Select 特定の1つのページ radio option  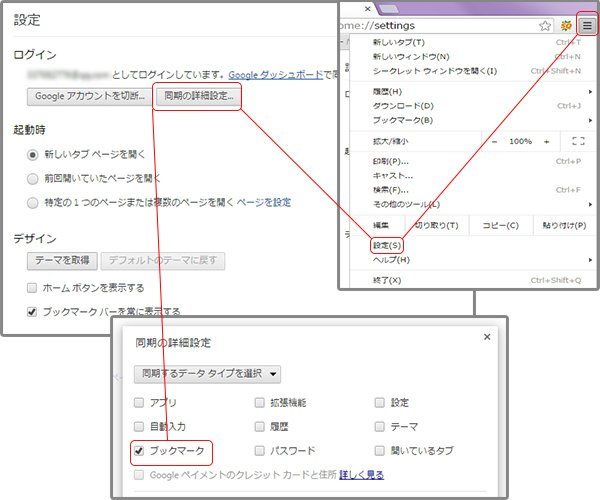[x=33, y=203]
